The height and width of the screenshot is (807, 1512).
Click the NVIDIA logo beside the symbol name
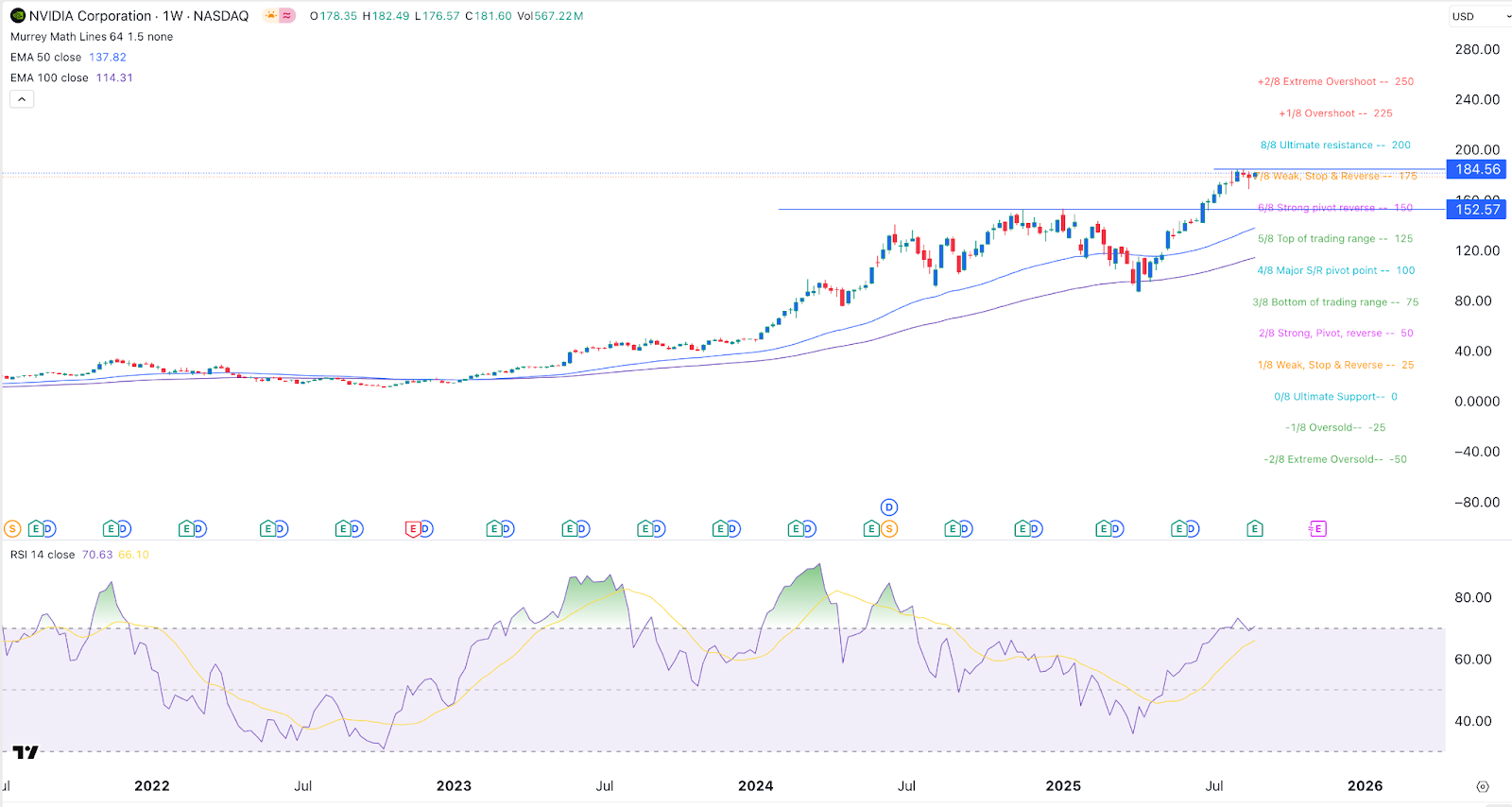tap(18, 15)
